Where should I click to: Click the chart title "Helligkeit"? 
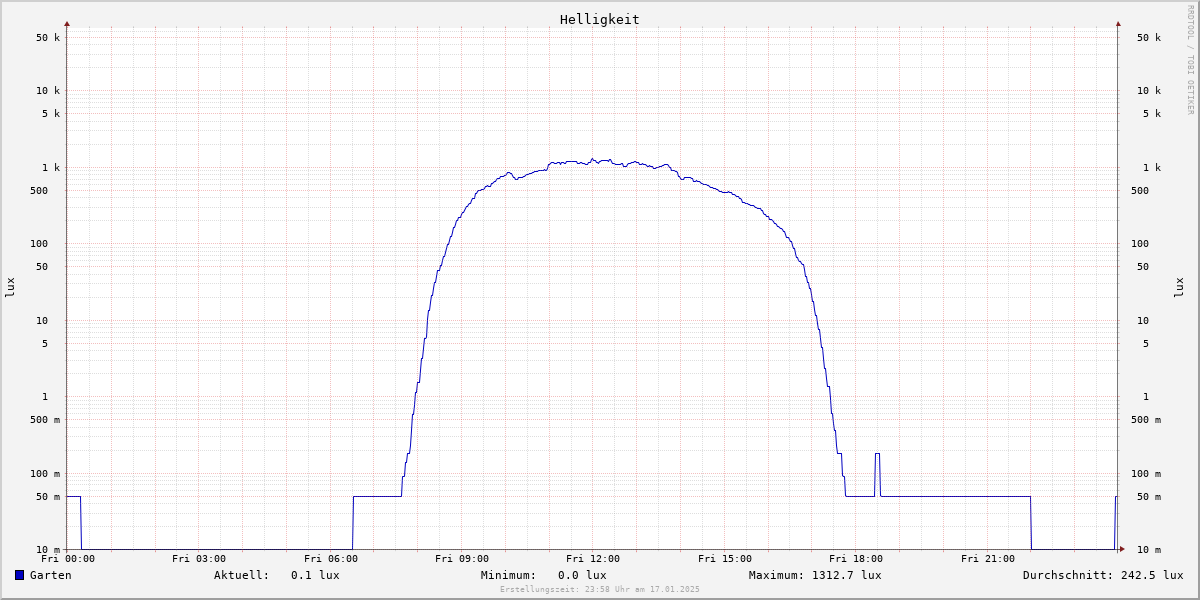click(x=600, y=19)
